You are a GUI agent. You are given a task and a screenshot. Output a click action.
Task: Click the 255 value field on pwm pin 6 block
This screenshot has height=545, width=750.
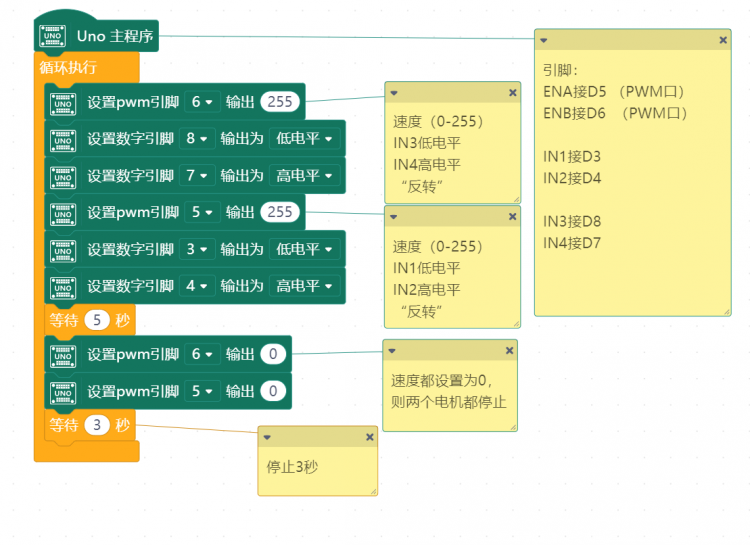click(280, 101)
